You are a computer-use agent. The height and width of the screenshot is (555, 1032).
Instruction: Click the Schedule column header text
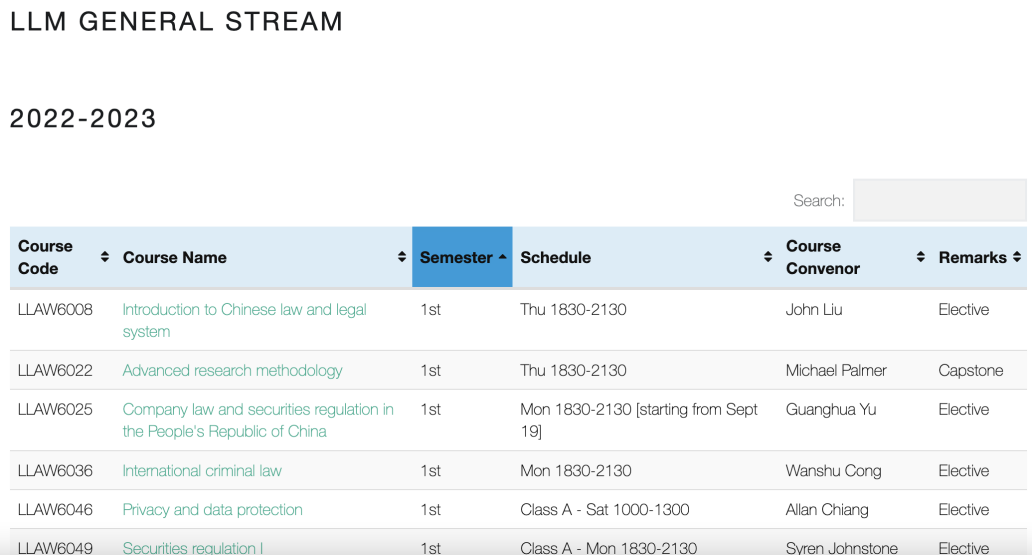[555, 257]
